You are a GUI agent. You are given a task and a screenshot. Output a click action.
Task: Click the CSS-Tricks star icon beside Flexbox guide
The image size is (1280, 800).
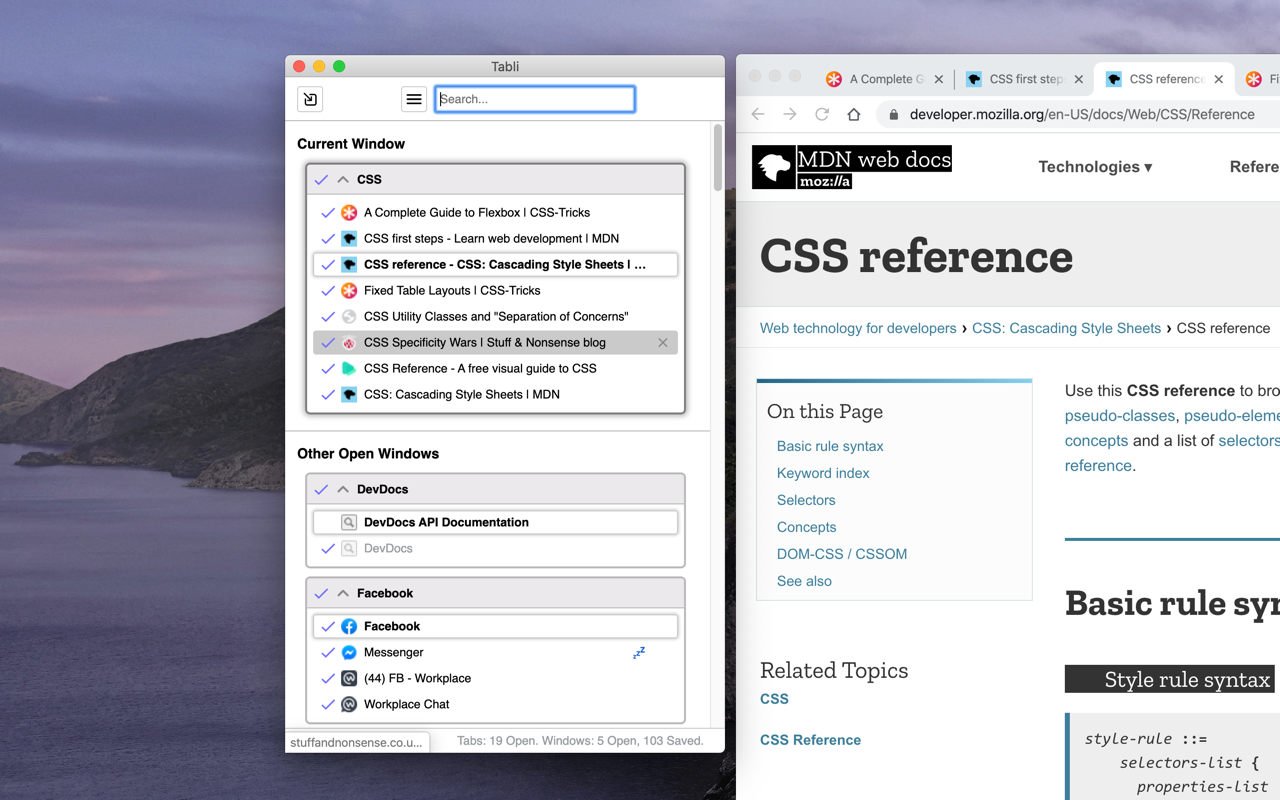coord(348,212)
